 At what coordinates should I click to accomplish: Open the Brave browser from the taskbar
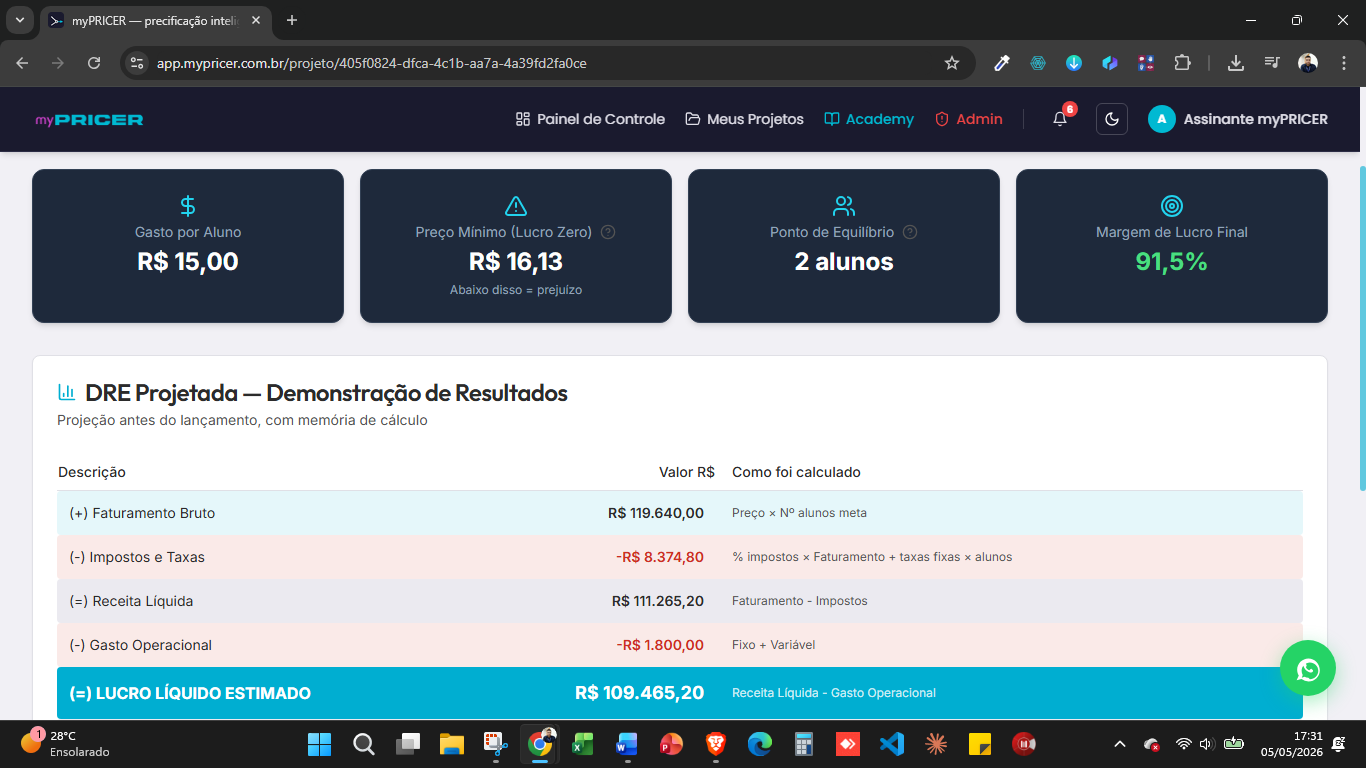pyautogui.click(x=715, y=744)
